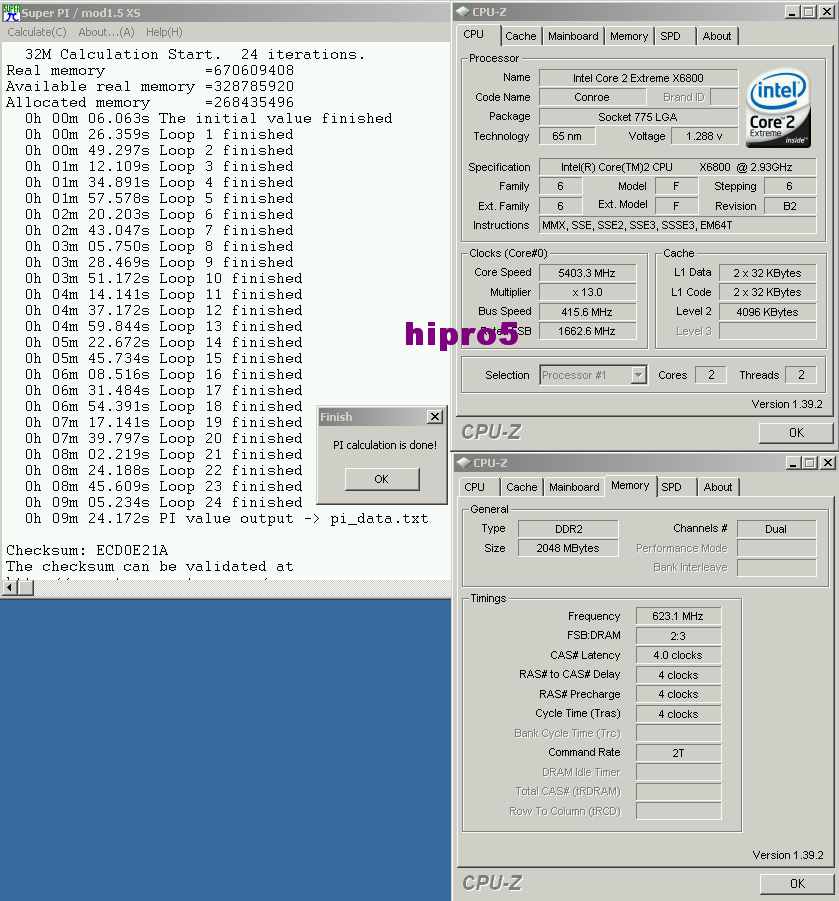839x901 pixels.
Task: Click the left scroll arrow in Super PI
Action: [10, 588]
